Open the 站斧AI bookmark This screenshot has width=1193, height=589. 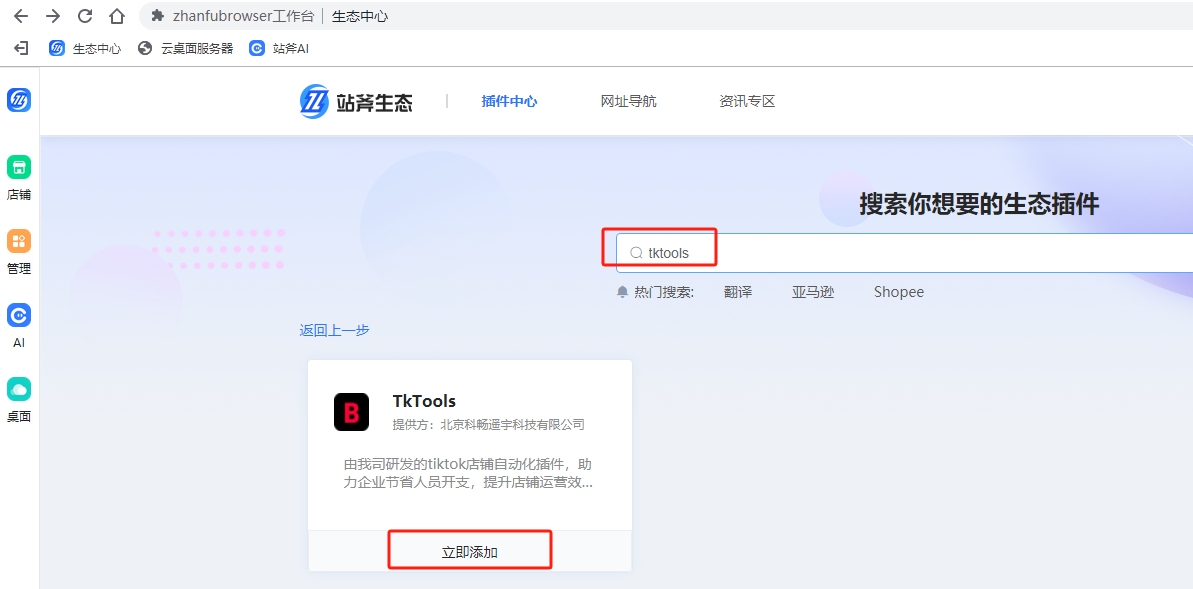pos(278,49)
